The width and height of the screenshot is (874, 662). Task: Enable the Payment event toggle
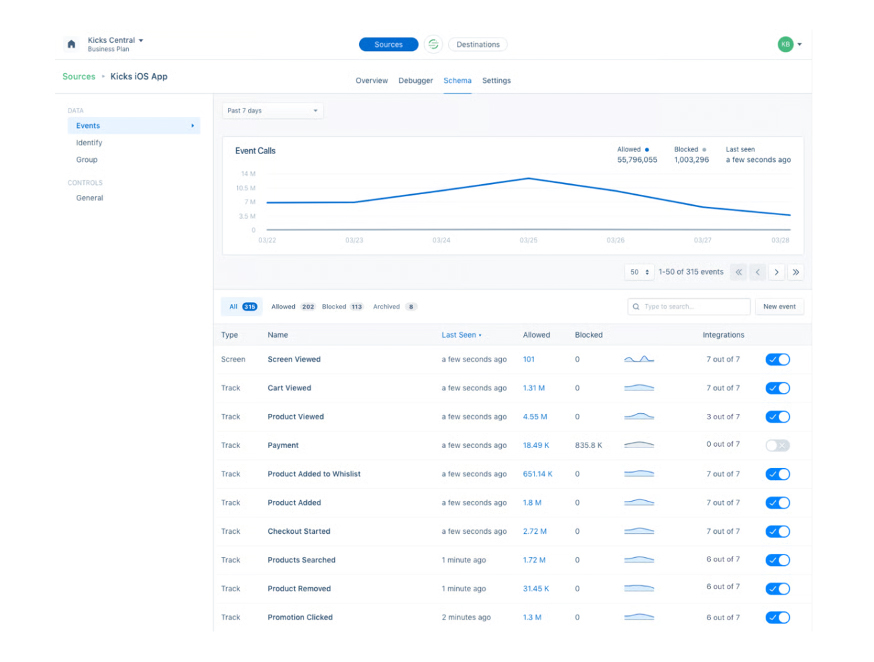pos(777,445)
